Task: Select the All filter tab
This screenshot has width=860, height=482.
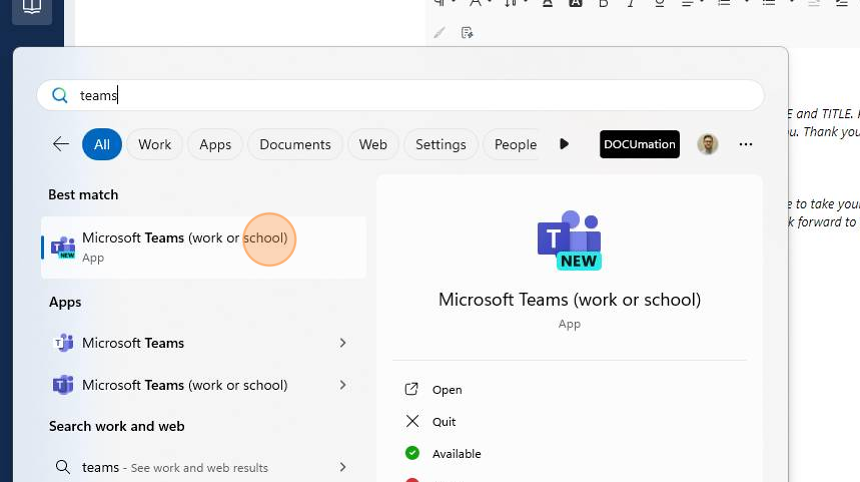Action: pos(102,144)
